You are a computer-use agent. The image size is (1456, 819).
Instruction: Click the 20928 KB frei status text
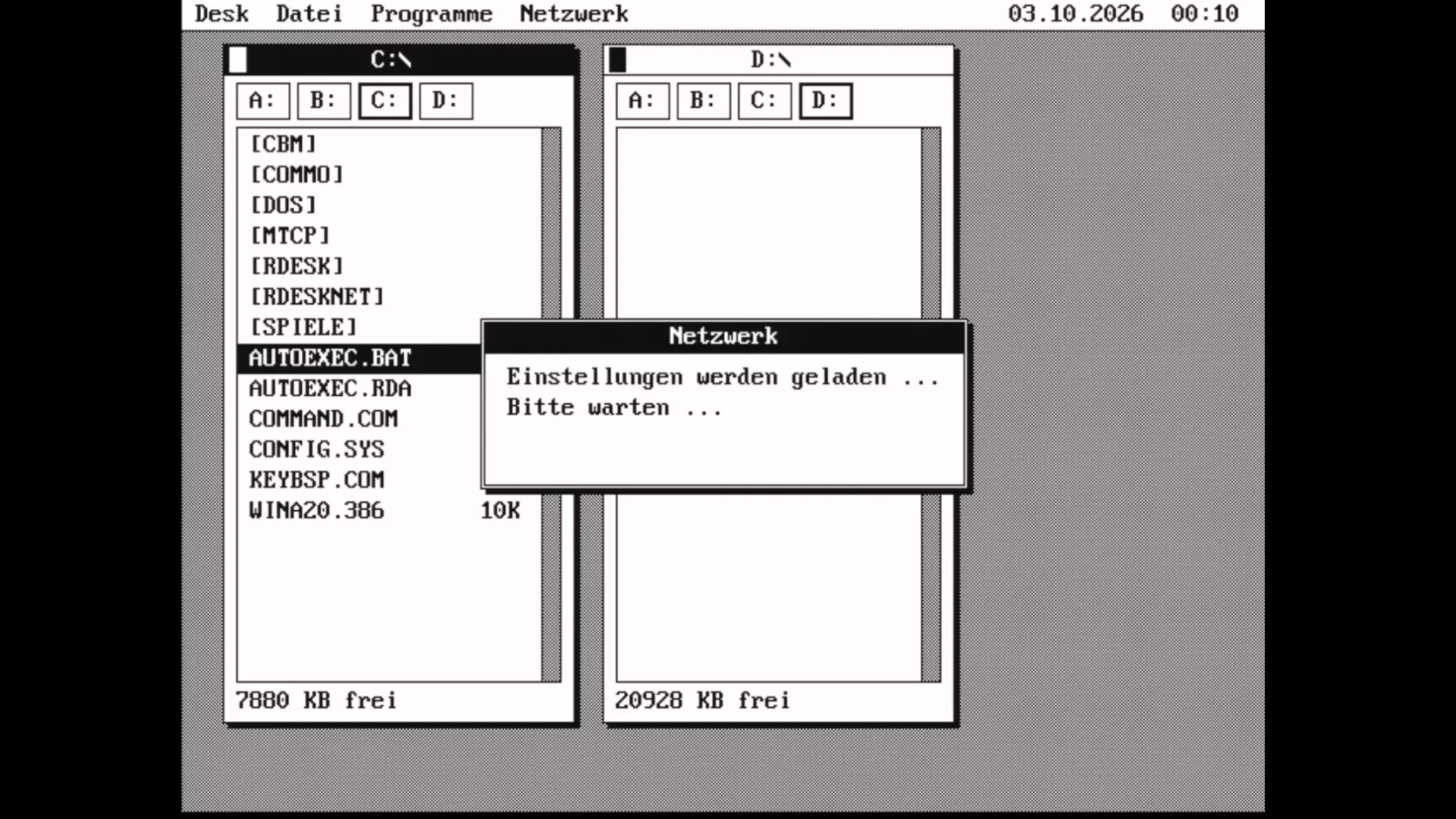tap(702, 700)
